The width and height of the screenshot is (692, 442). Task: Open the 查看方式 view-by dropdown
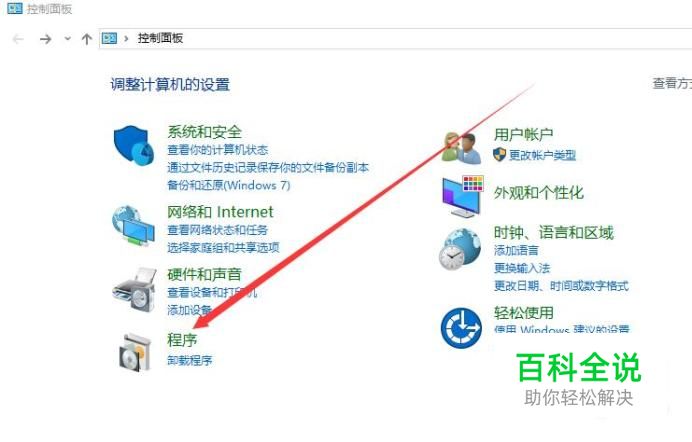[x=672, y=83]
